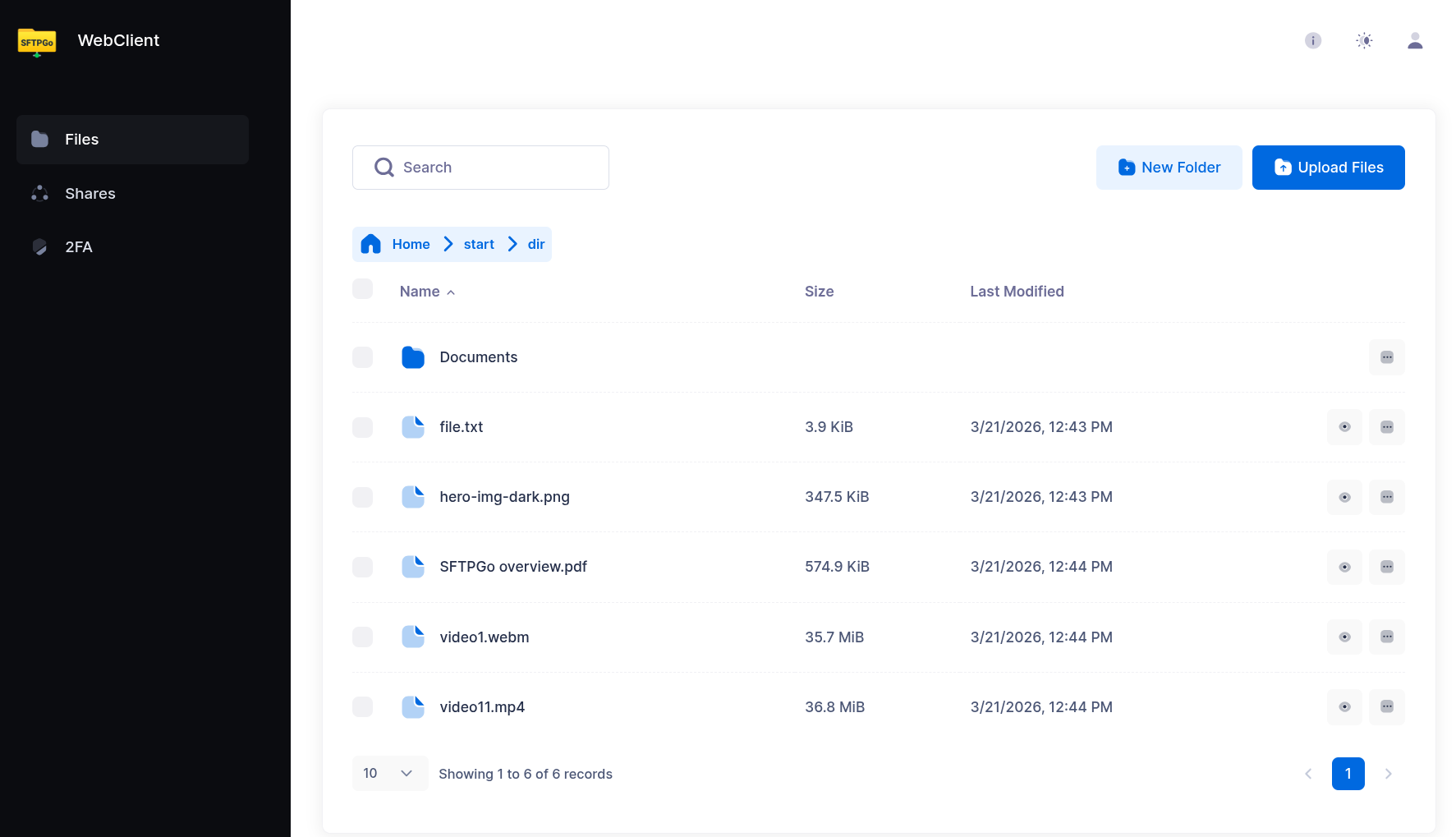Select the video1.webm row checkbox

[x=362, y=637]
